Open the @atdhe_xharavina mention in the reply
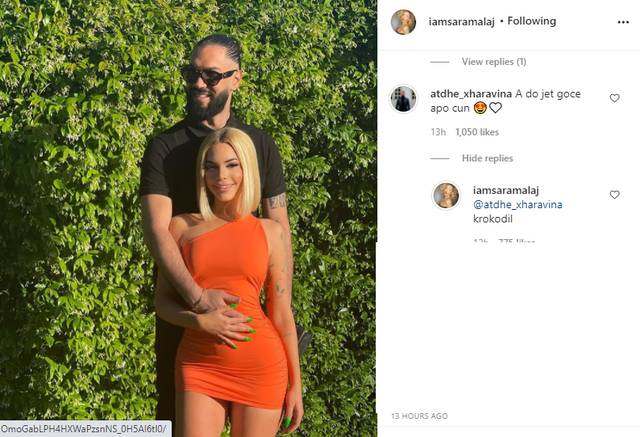 [518, 204]
